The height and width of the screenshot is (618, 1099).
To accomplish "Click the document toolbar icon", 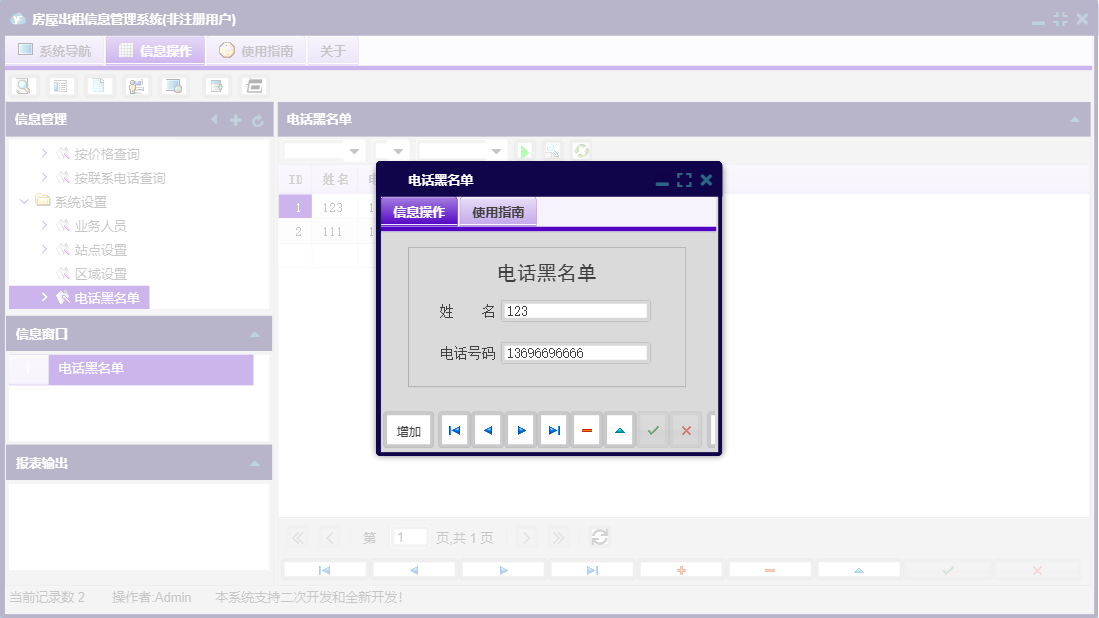I will coord(99,85).
